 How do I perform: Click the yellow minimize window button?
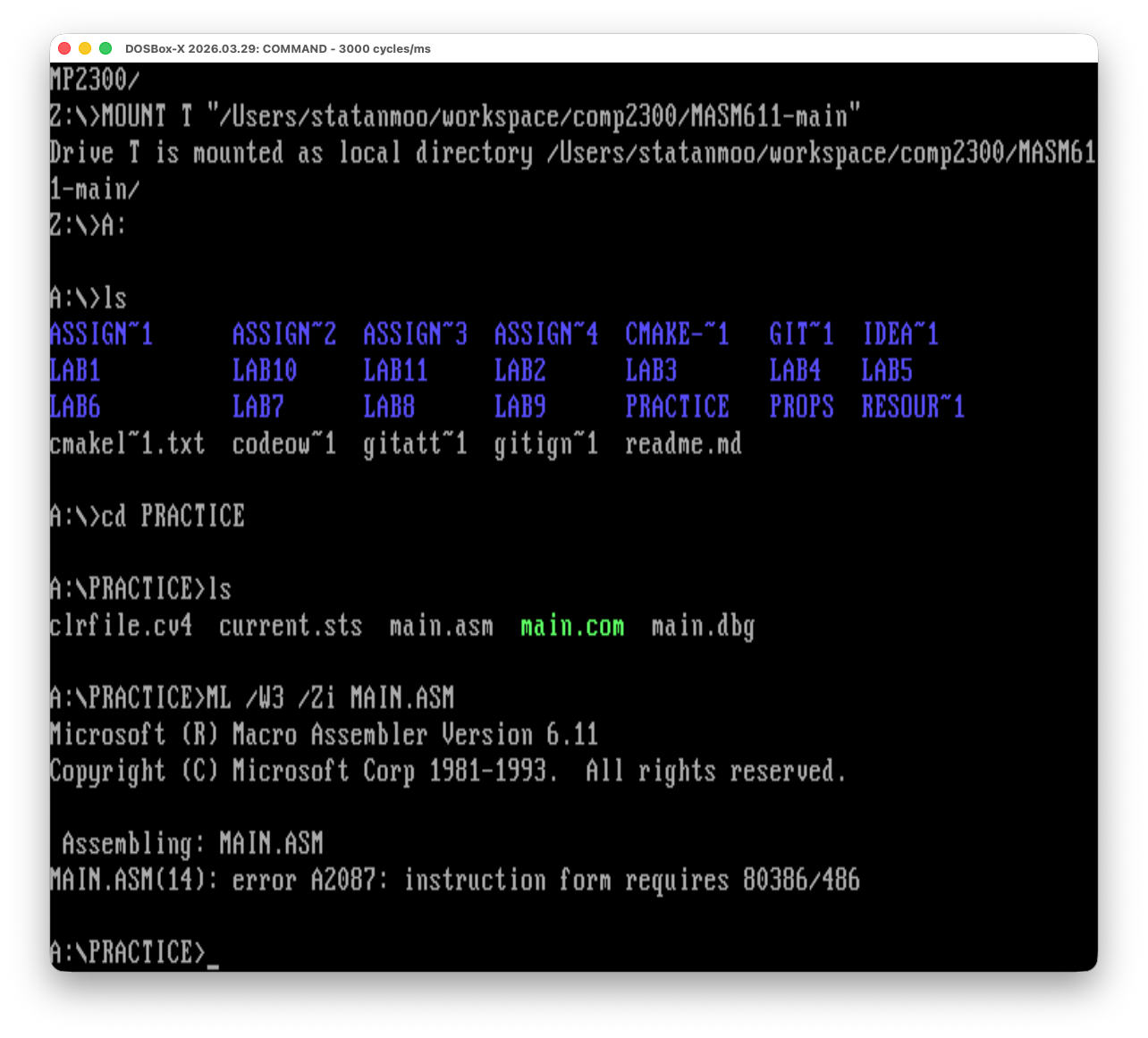85,48
